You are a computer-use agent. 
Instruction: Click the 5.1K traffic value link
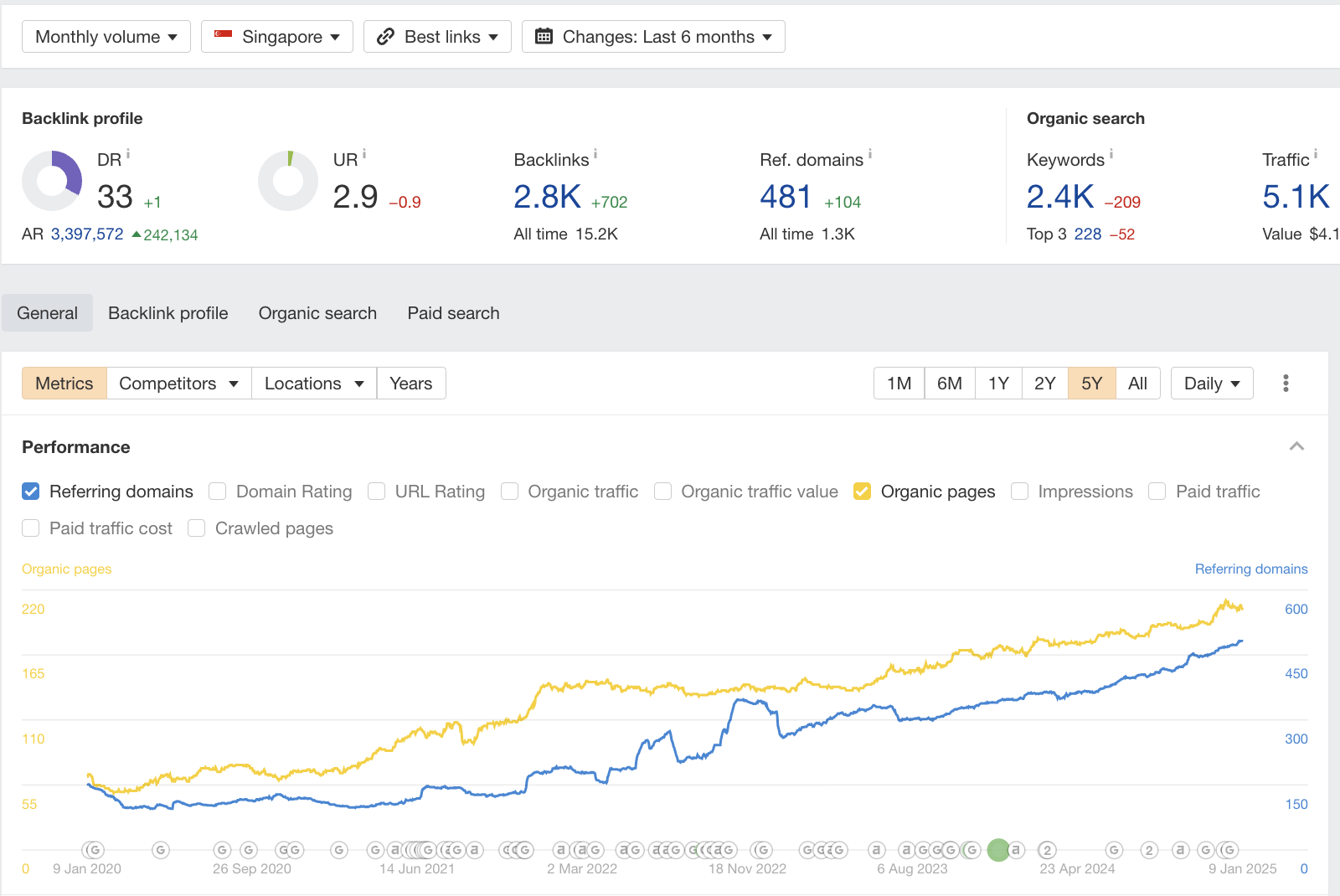tap(1296, 198)
